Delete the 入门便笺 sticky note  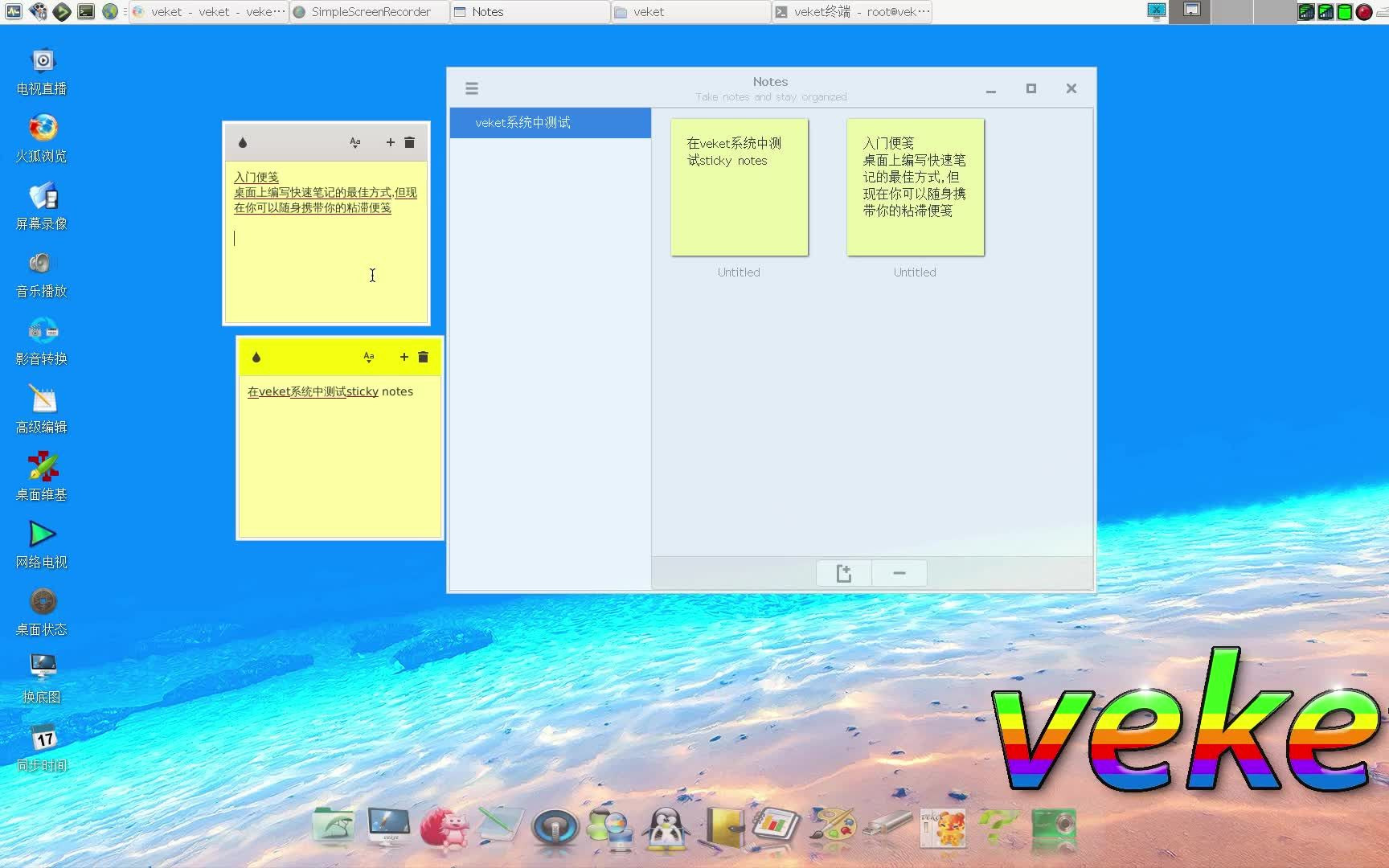tap(409, 142)
